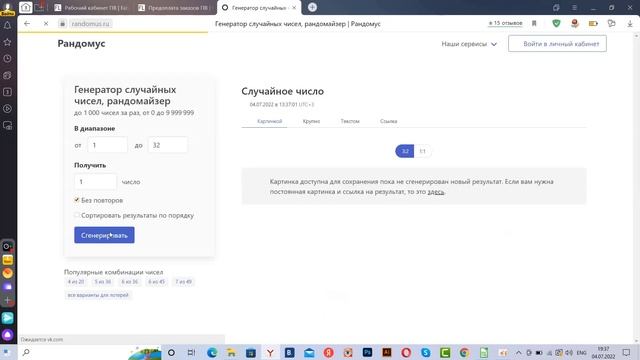
Task: Expand the Наши сервисы dropdown
Action: pyautogui.click(x=469, y=44)
